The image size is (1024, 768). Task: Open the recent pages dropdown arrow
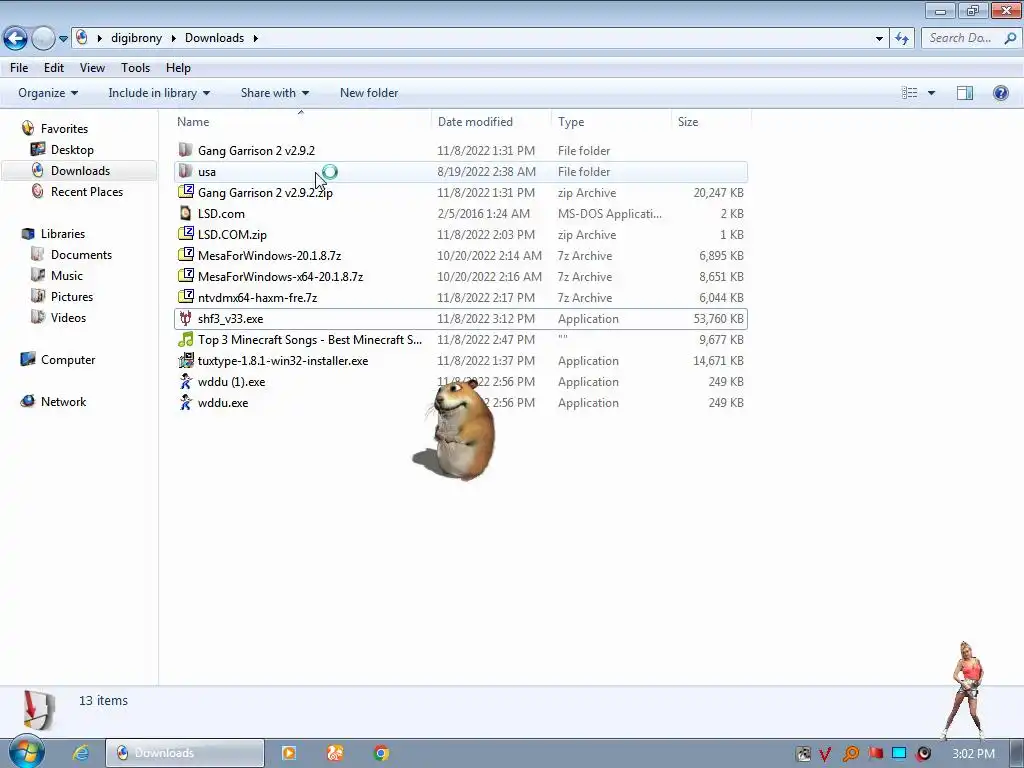point(63,39)
